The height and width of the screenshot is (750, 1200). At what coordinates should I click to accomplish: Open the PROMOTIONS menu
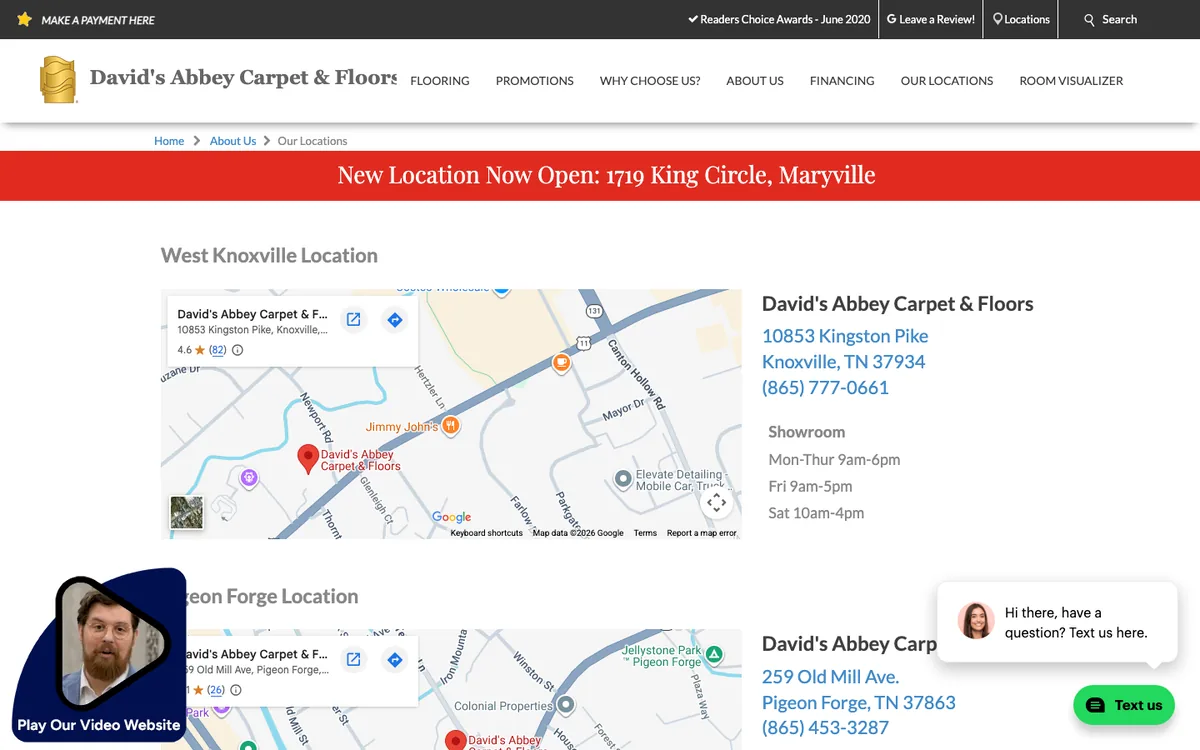pyautogui.click(x=535, y=81)
